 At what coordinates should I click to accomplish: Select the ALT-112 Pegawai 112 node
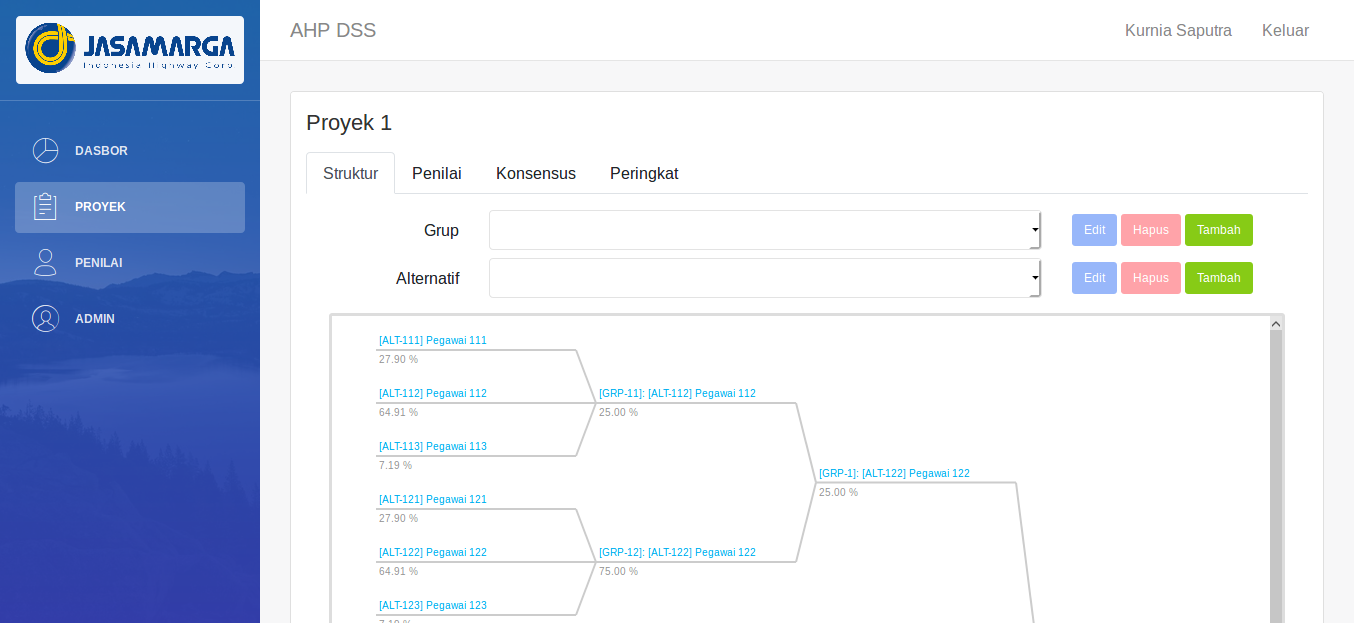point(433,393)
